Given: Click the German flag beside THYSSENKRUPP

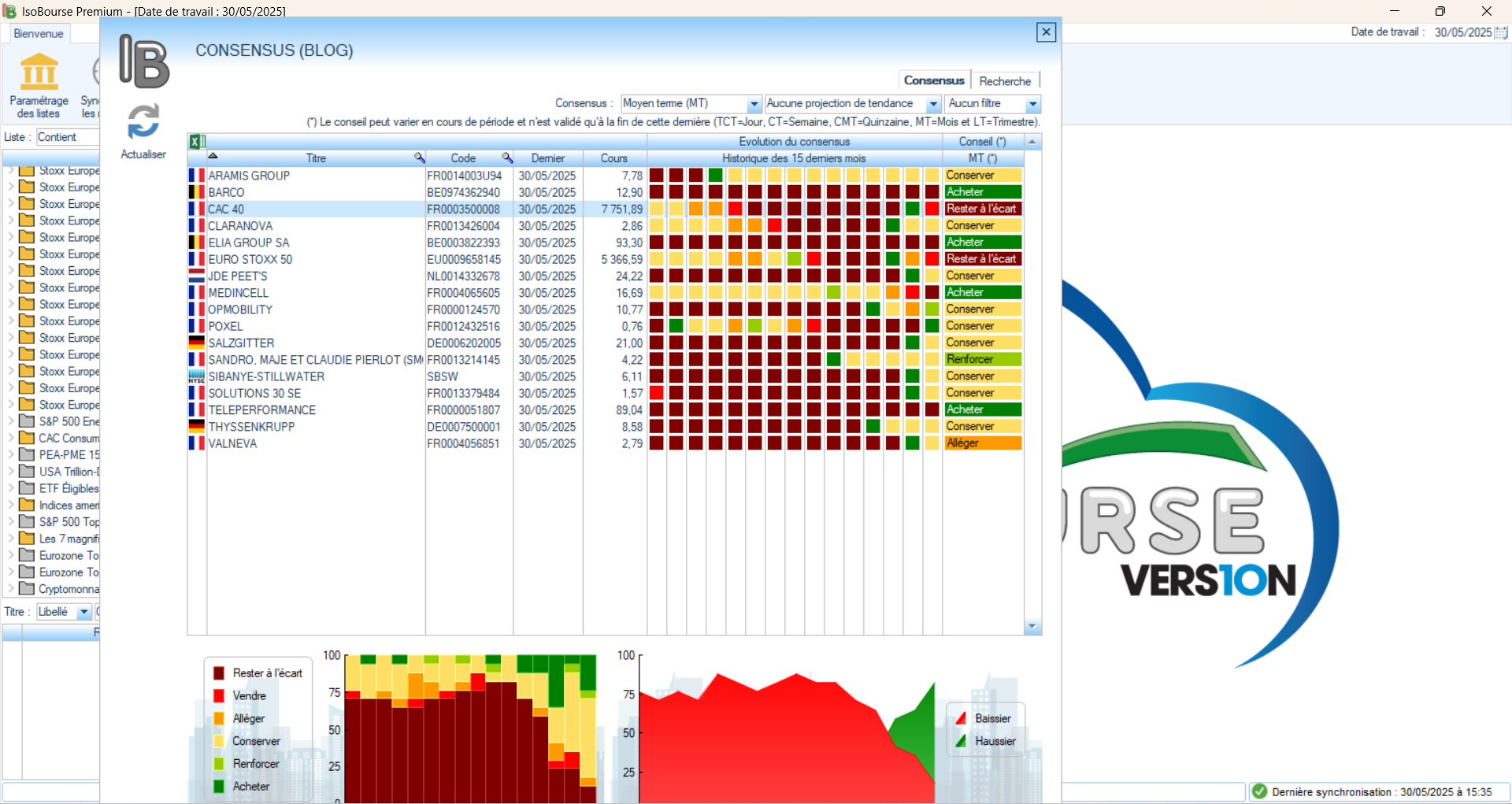Looking at the screenshot, I should 196,427.
